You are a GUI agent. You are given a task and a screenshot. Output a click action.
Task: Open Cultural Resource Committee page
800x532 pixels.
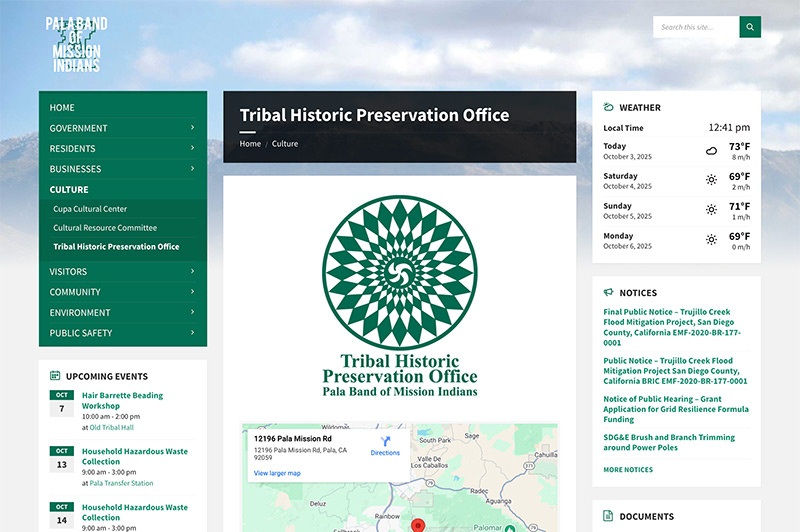pyautogui.click(x=105, y=228)
